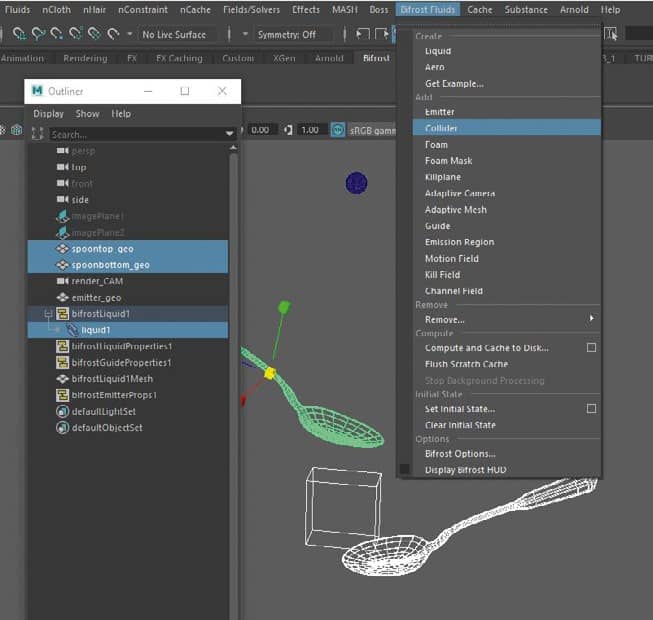Open the sRGB gamma view transform dropdown
The image size is (653, 620).
[x=372, y=131]
